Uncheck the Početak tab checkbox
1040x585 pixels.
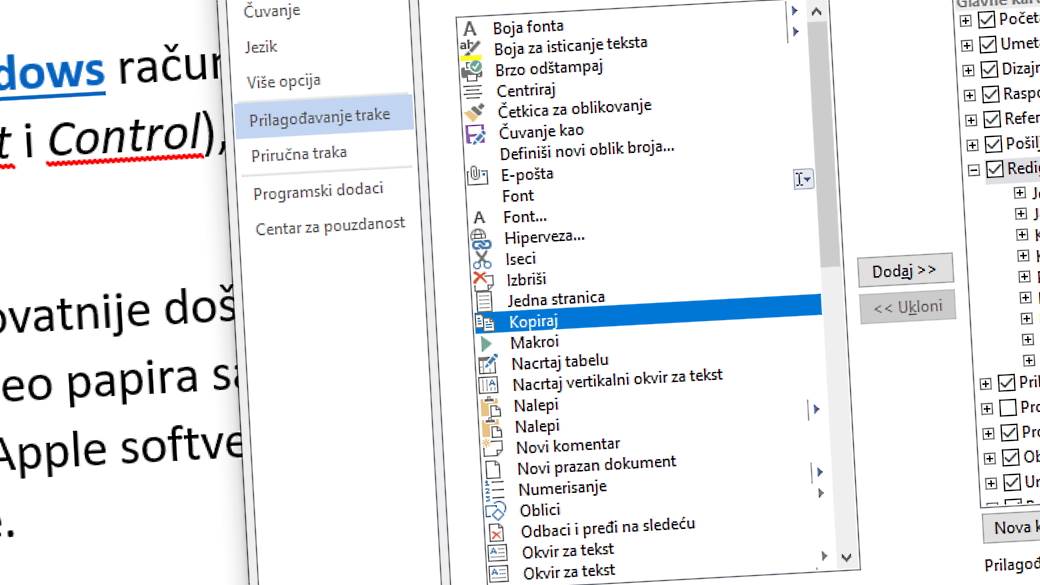tap(989, 18)
